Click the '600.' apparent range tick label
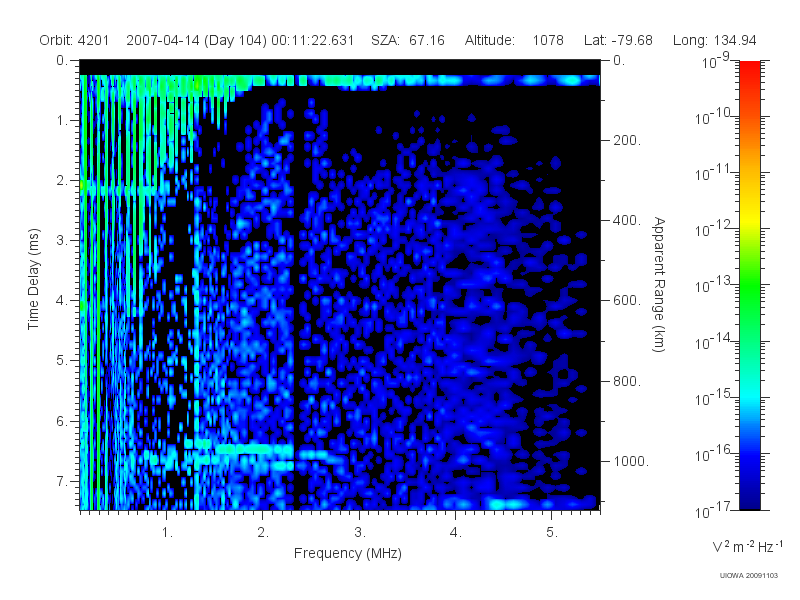 point(627,301)
